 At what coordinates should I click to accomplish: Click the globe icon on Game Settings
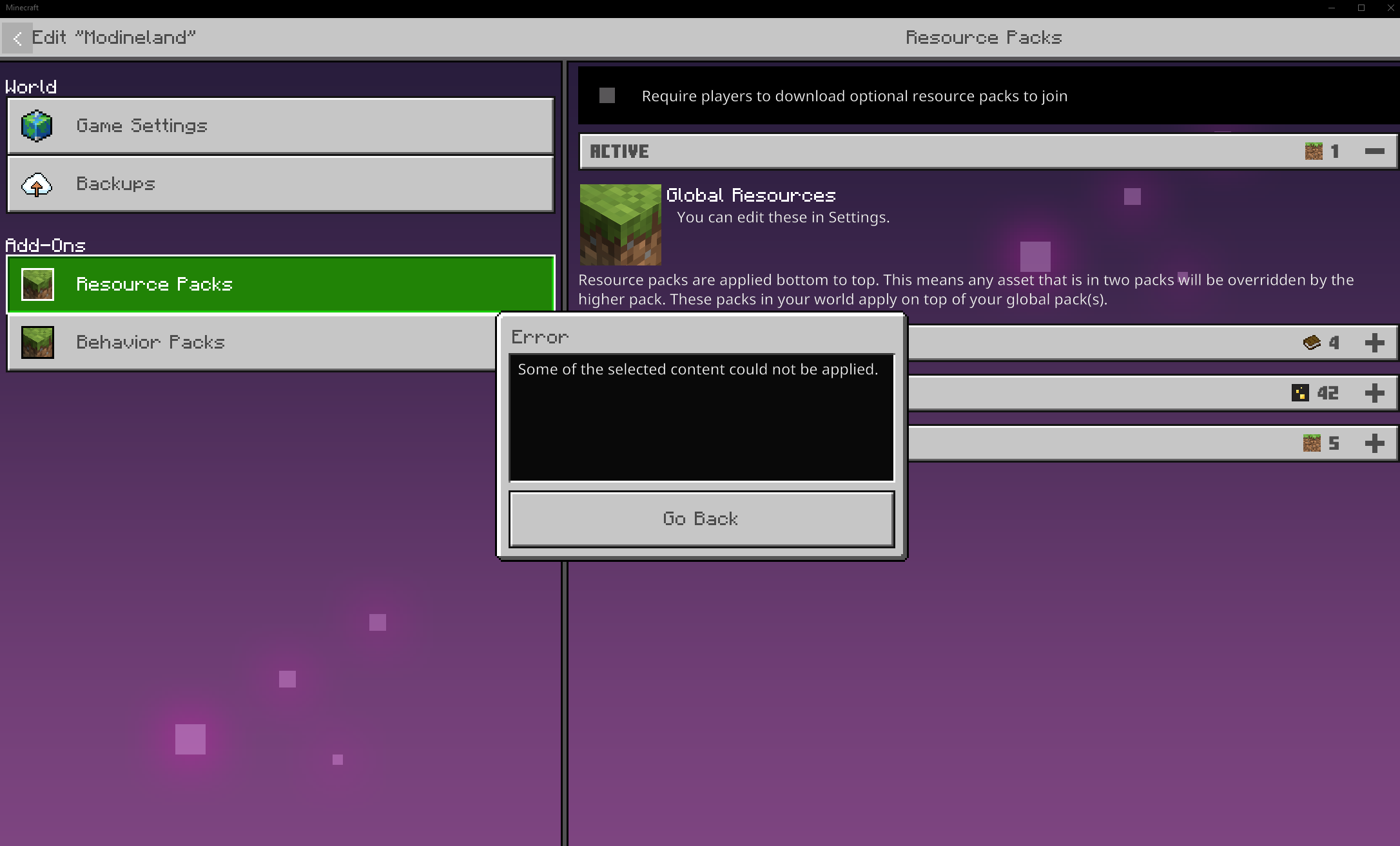[x=37, y=126]
